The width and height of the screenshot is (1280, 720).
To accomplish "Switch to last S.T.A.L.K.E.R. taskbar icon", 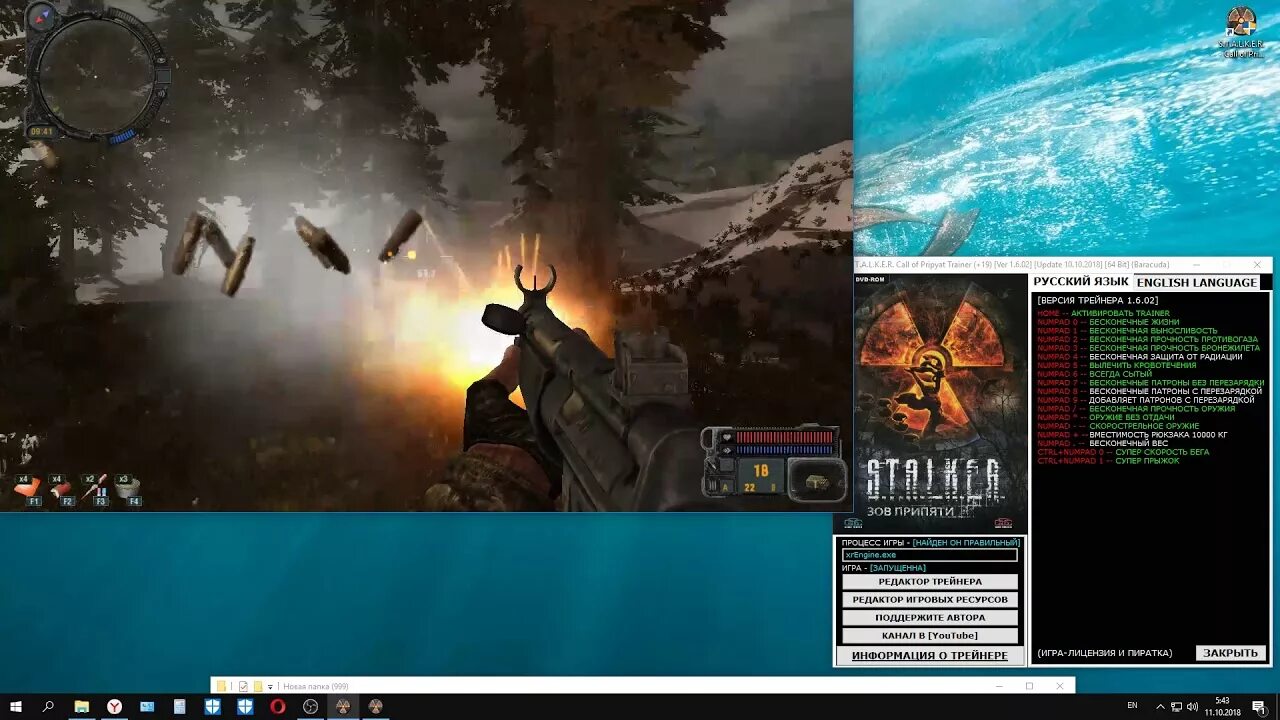I will [x=375, y=706].
